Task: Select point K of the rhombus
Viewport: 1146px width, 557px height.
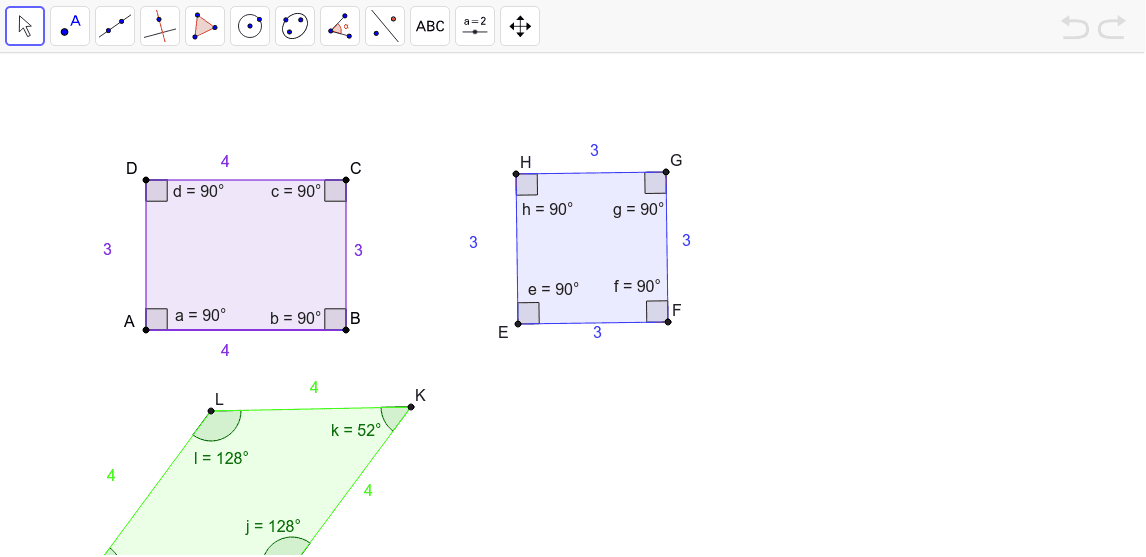Action: pos(411,407)
